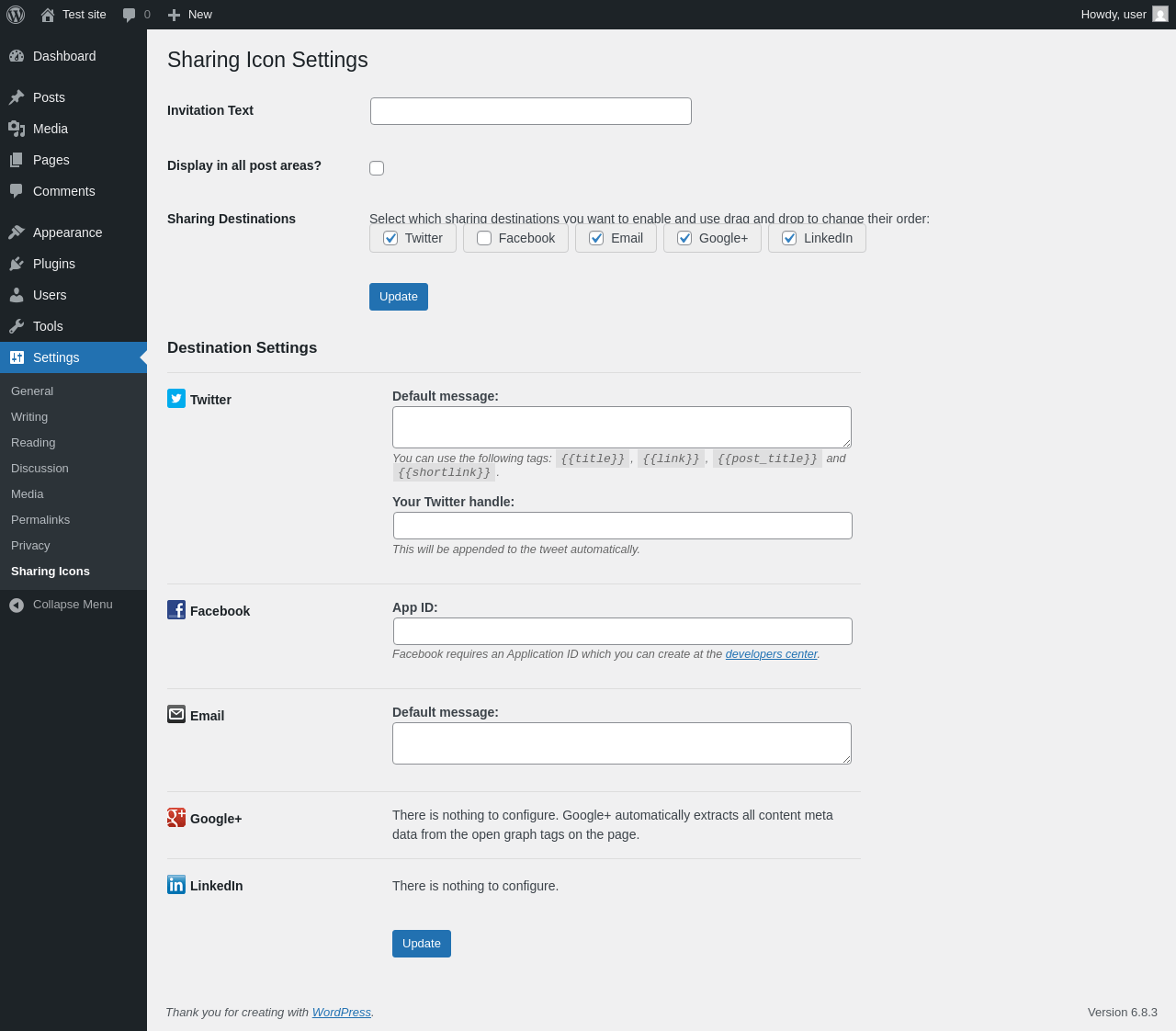The width and height of the screenshot is (1176, 1031).
Task: Open the comments bubble in admin bar
Action: (136, 15)
